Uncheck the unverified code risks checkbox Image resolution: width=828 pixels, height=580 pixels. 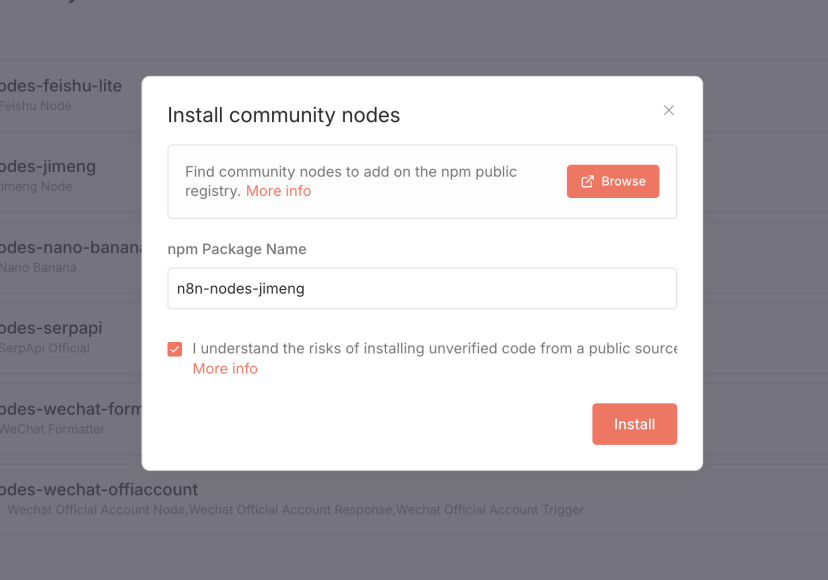[175, 349]
